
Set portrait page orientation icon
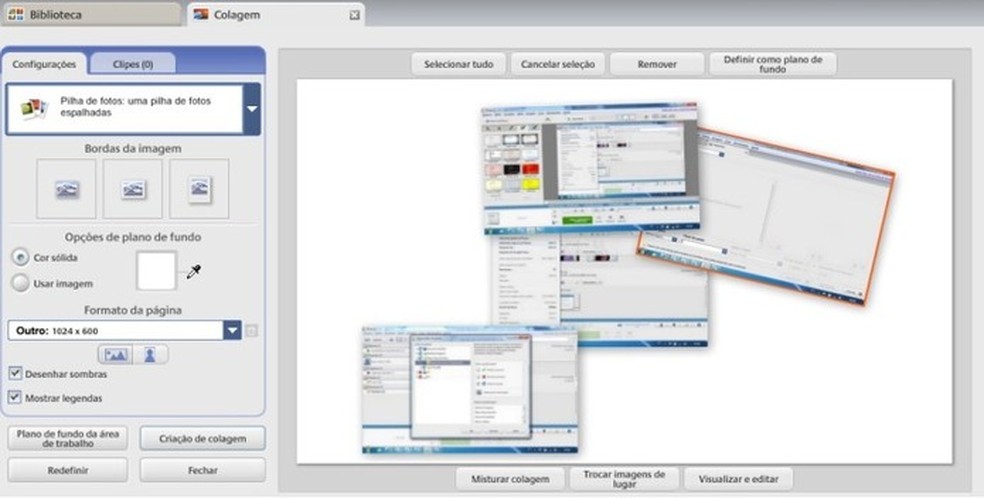pos(150,354)
